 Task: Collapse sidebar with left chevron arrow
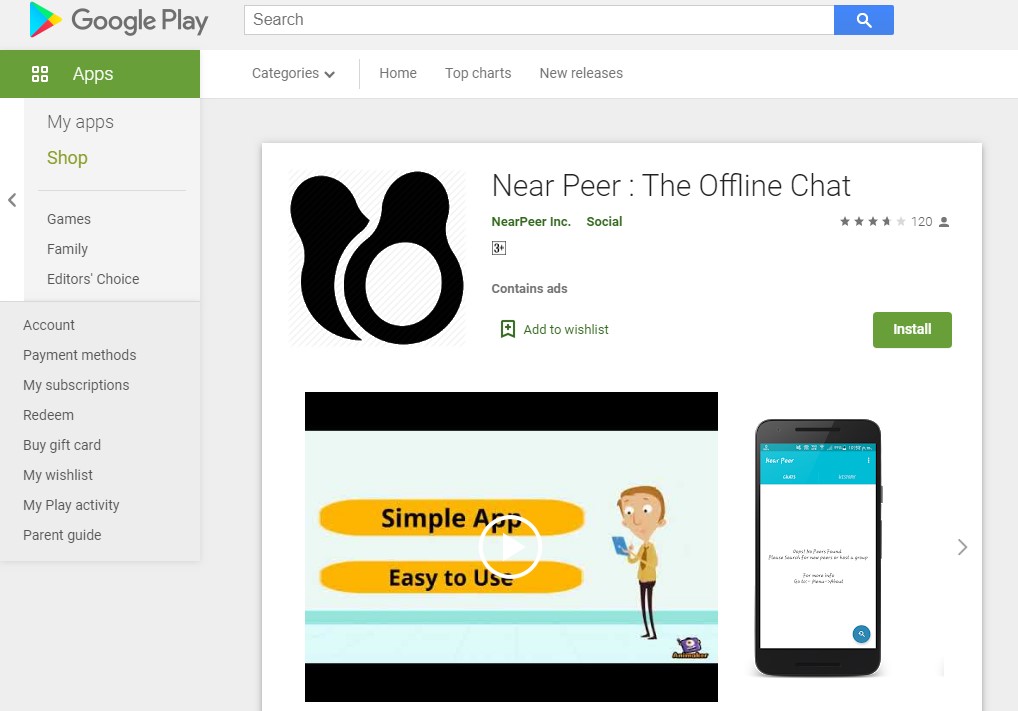(12, 200)
